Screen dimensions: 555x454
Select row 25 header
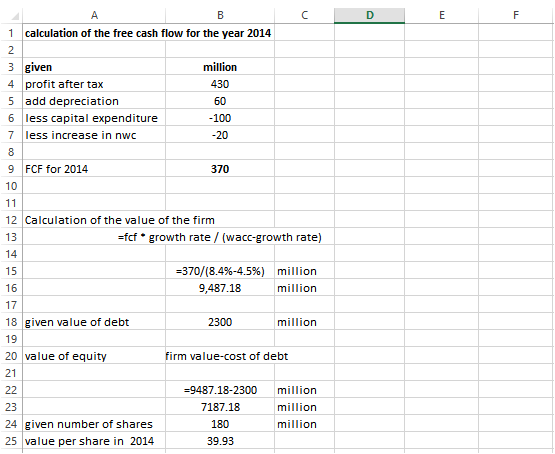tap(11, 441)
